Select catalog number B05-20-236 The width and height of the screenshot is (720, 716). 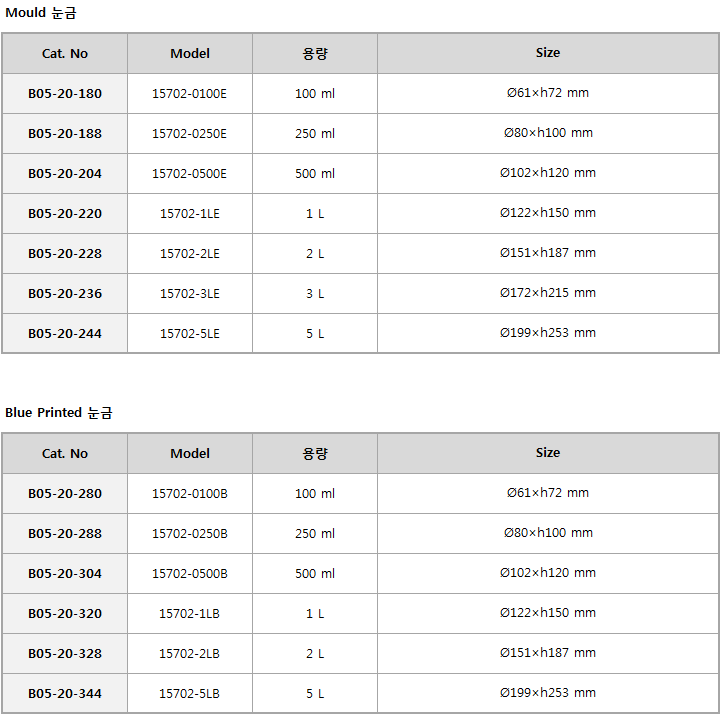click(x=65, y=293)
